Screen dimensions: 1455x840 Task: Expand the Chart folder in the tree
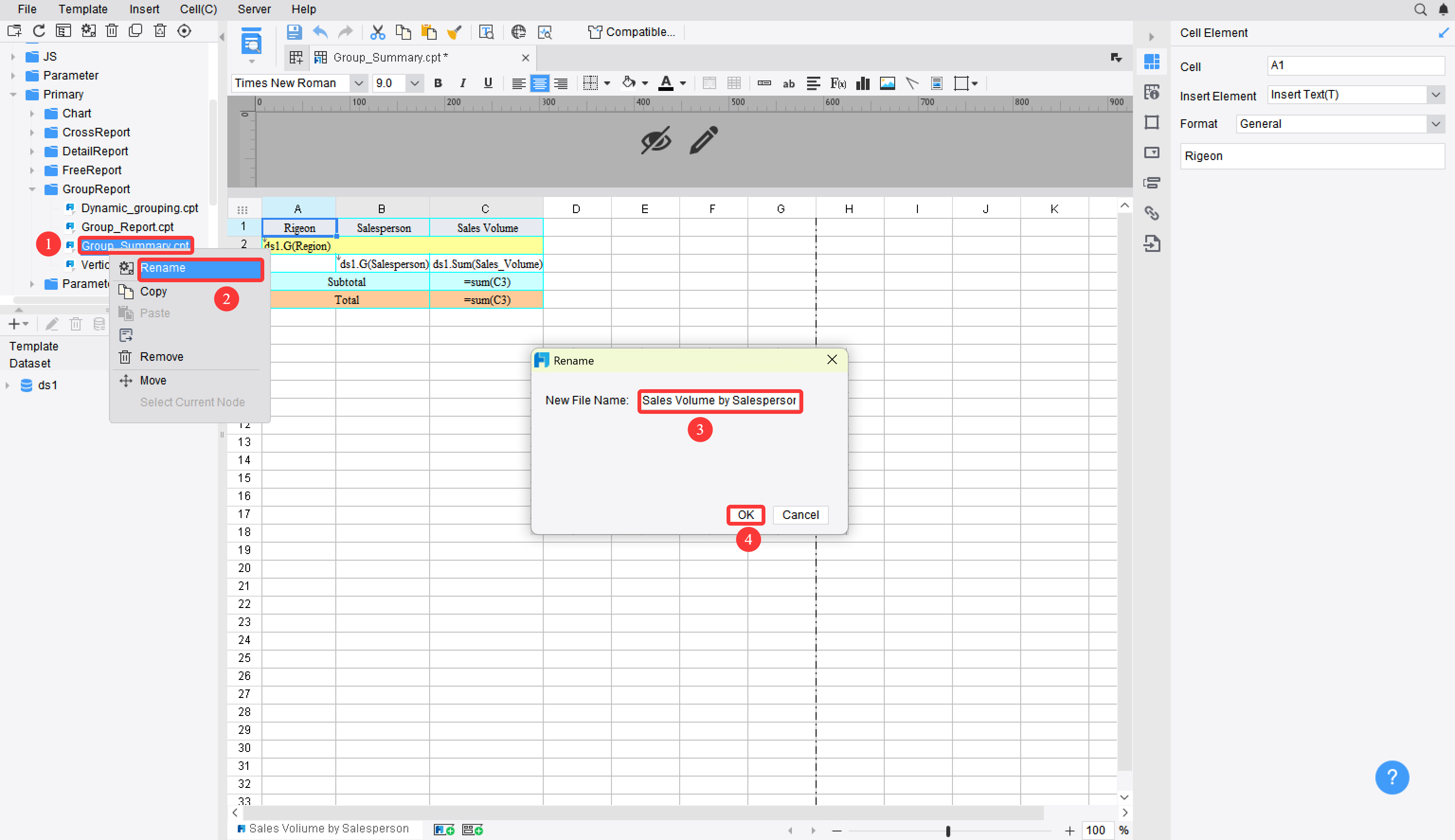click(33, 113)
